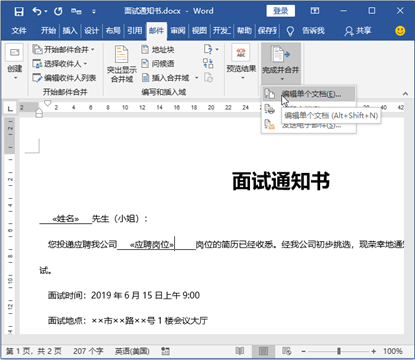Open the 创建 envelope dropdown
This screenshot has height=360, width=415.
[x=15, y=63]
